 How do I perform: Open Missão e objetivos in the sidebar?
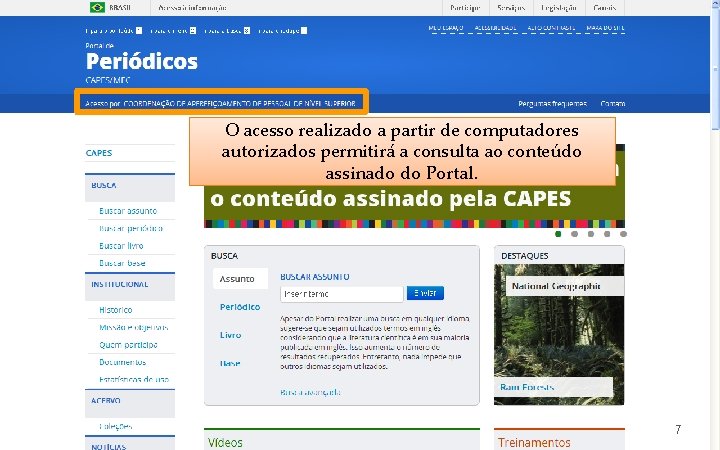pyautogui.click(x=134, y=327)
